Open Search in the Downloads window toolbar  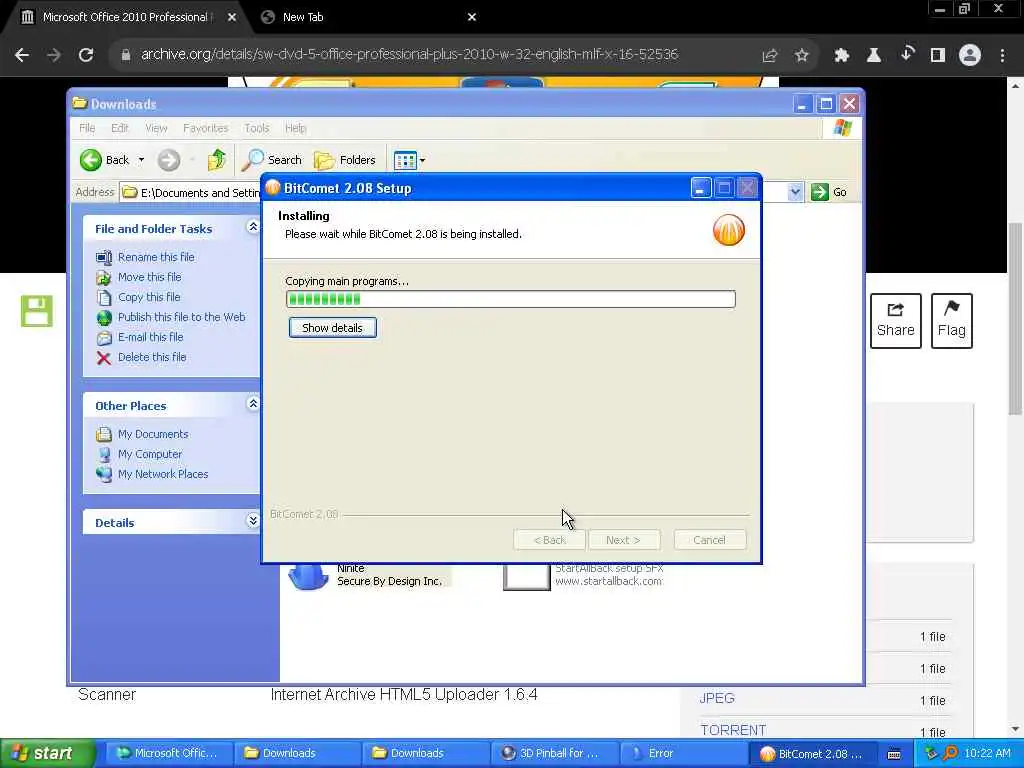coord(272,160)
